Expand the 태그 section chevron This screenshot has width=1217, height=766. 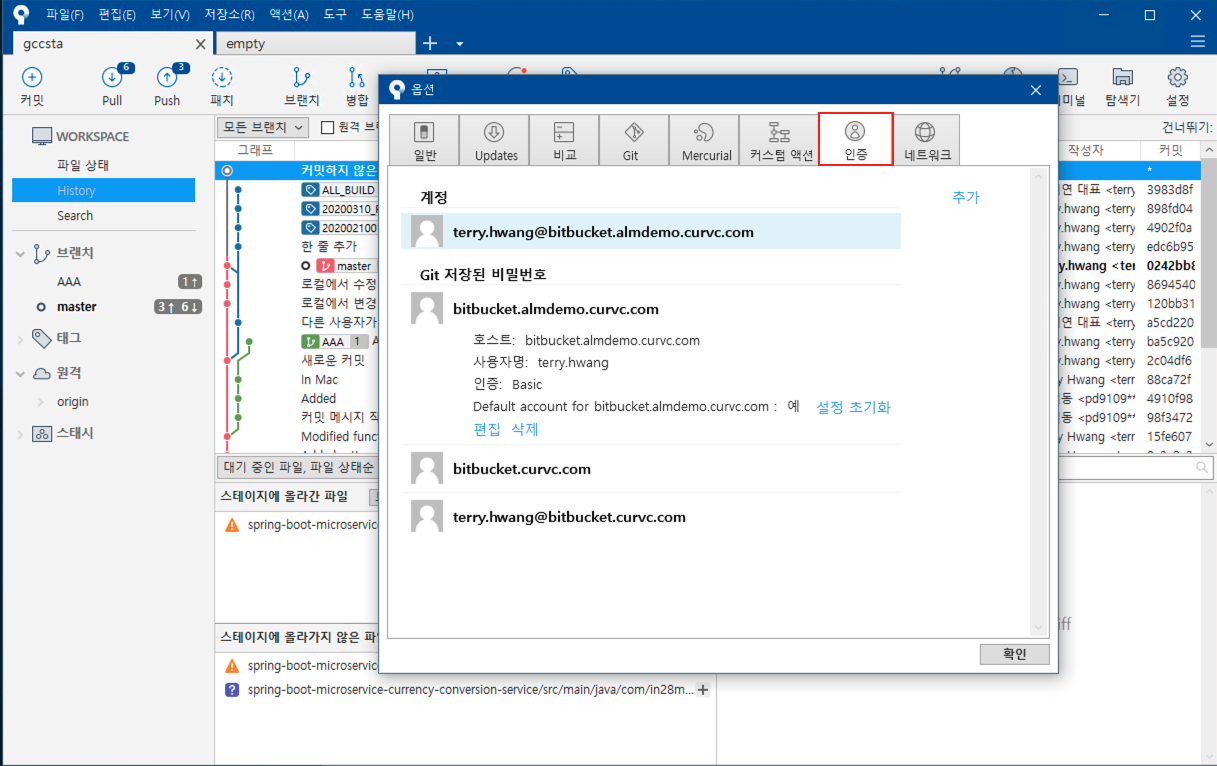pyautogui.click(x=20, y=339)
